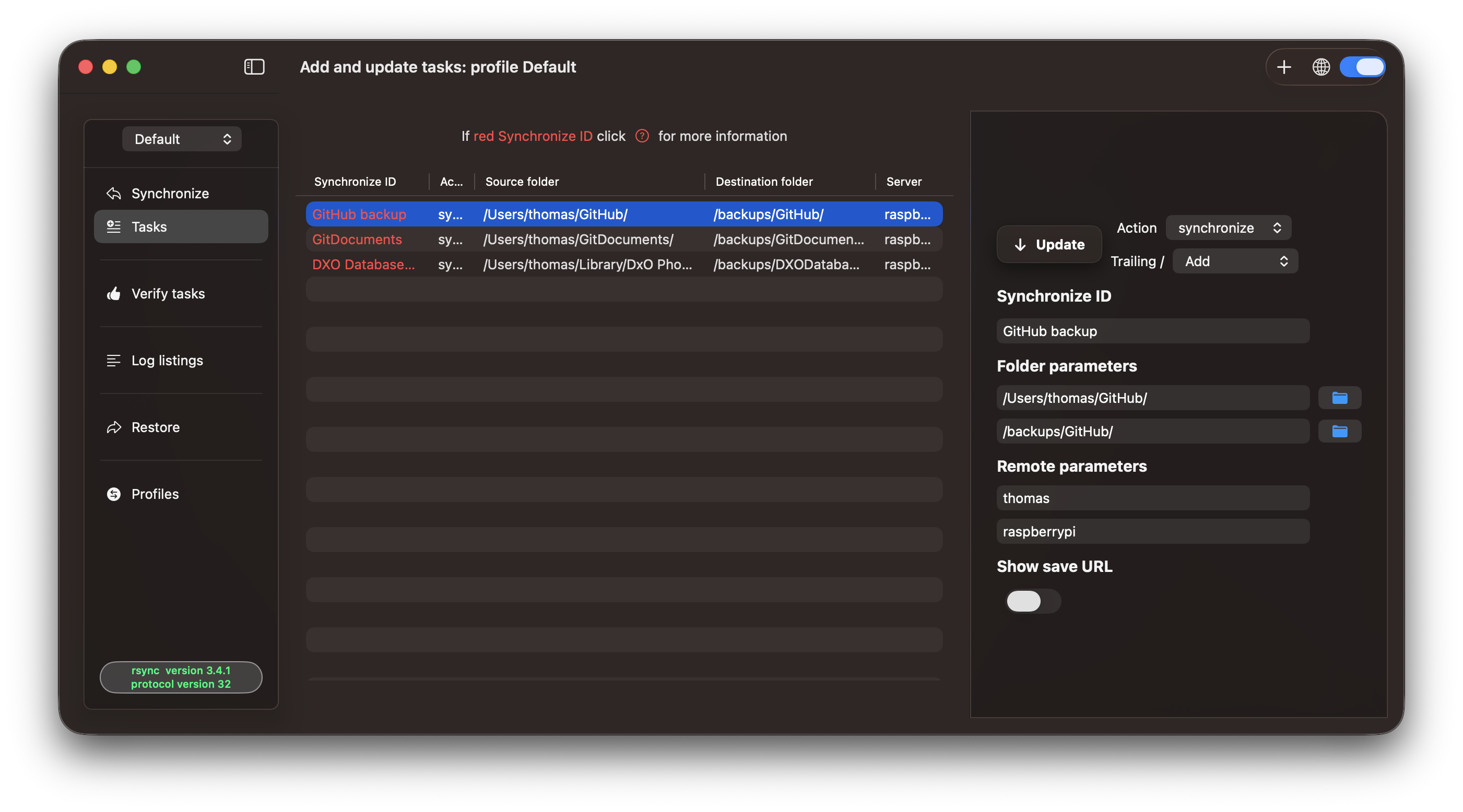Click the plus add task icon
The height and width of the screenshot is (812, 1463).
click(1283, 67)
